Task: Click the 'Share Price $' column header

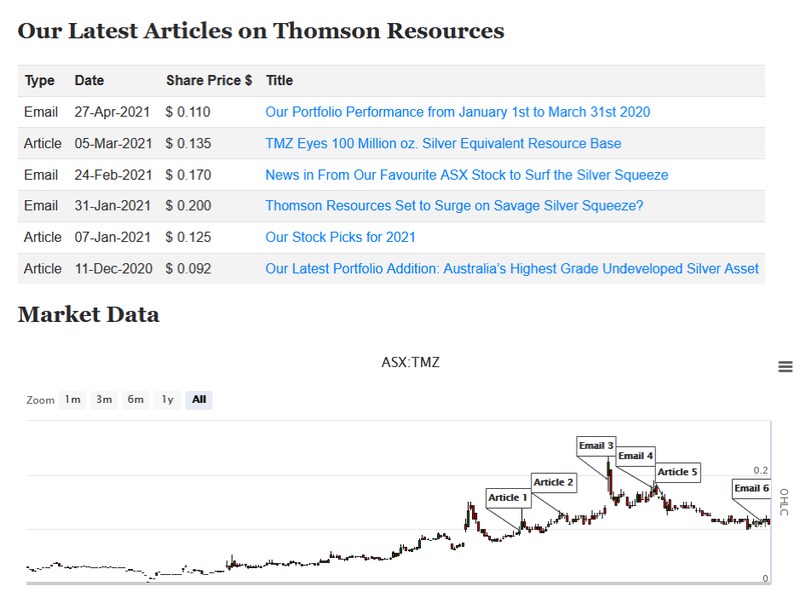Action: (x=209, y=81)
